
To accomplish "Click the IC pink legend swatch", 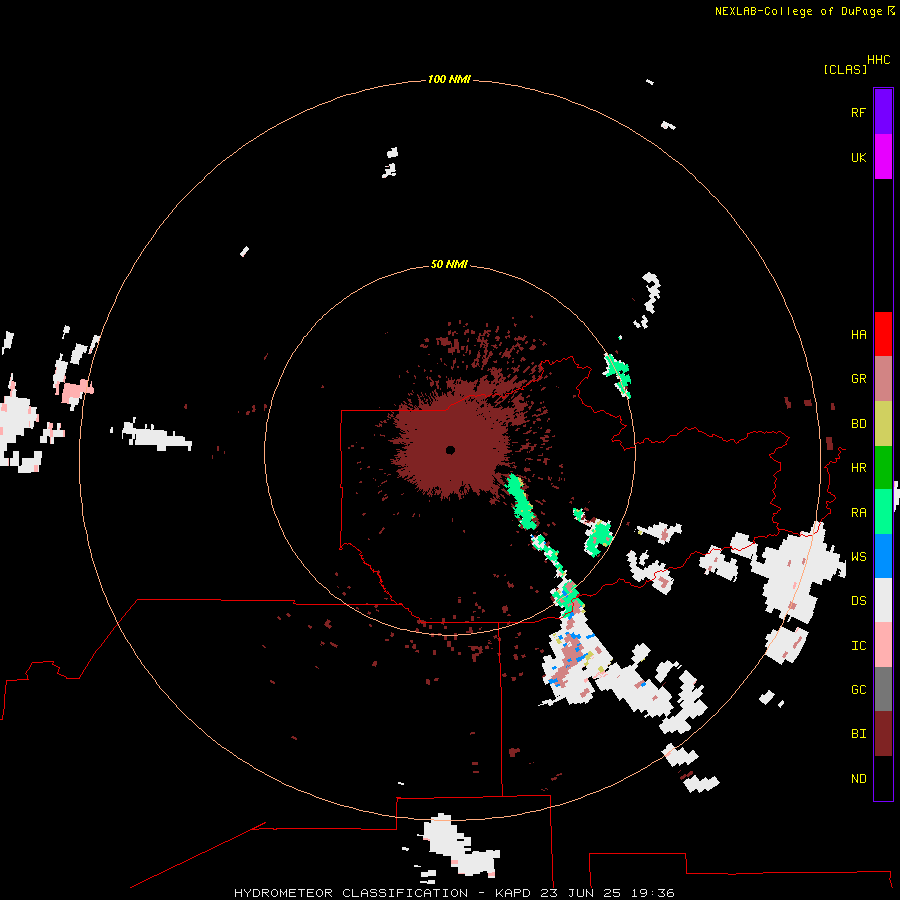I will 883,645.
